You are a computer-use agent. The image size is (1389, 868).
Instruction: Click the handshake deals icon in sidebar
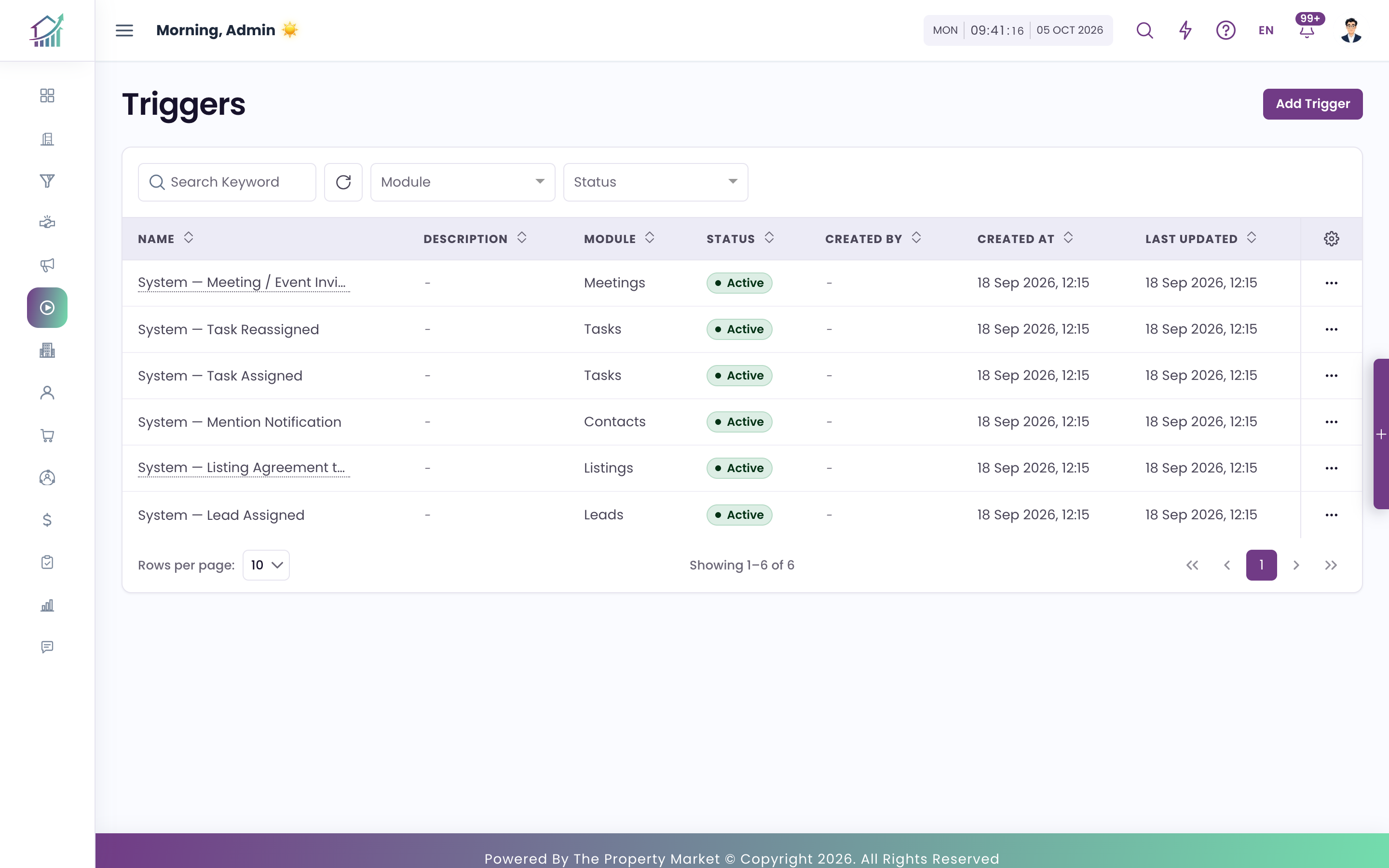click(47, 223)
